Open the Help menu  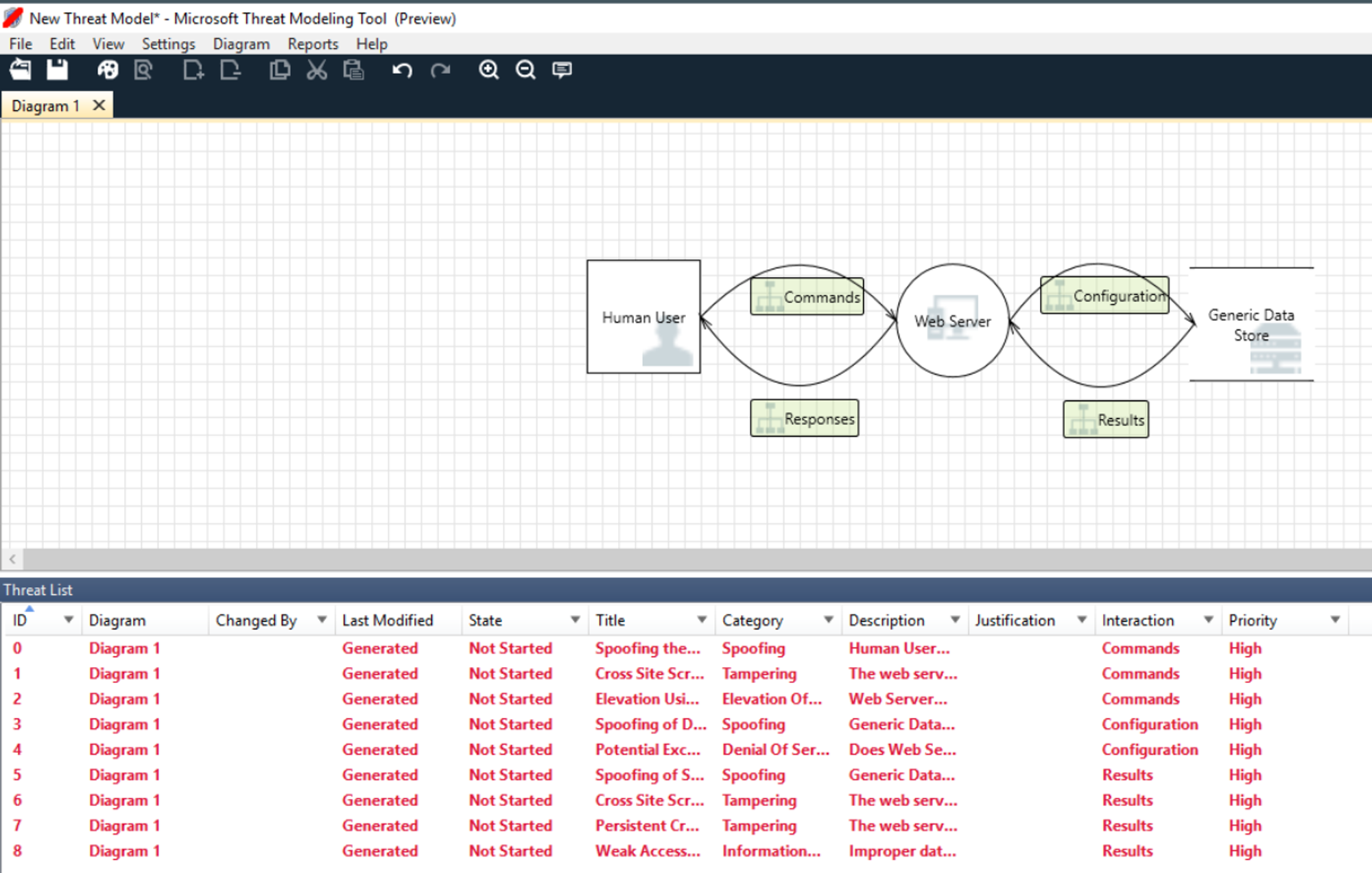[372, 44]
